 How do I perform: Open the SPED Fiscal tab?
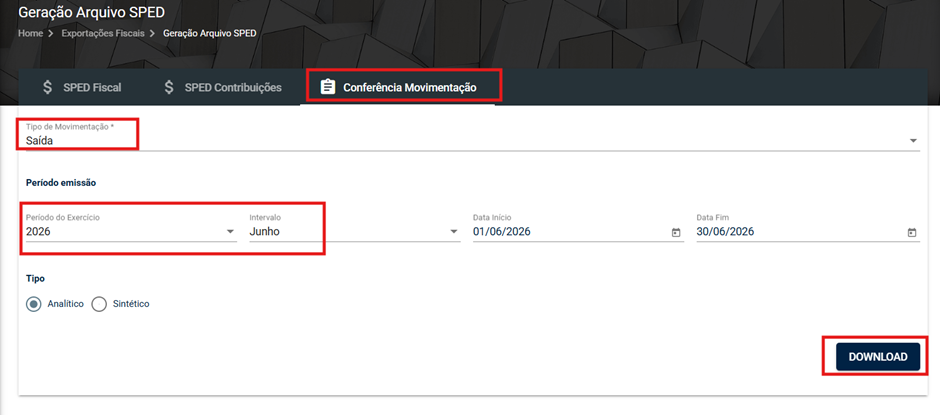coord(82,88)
